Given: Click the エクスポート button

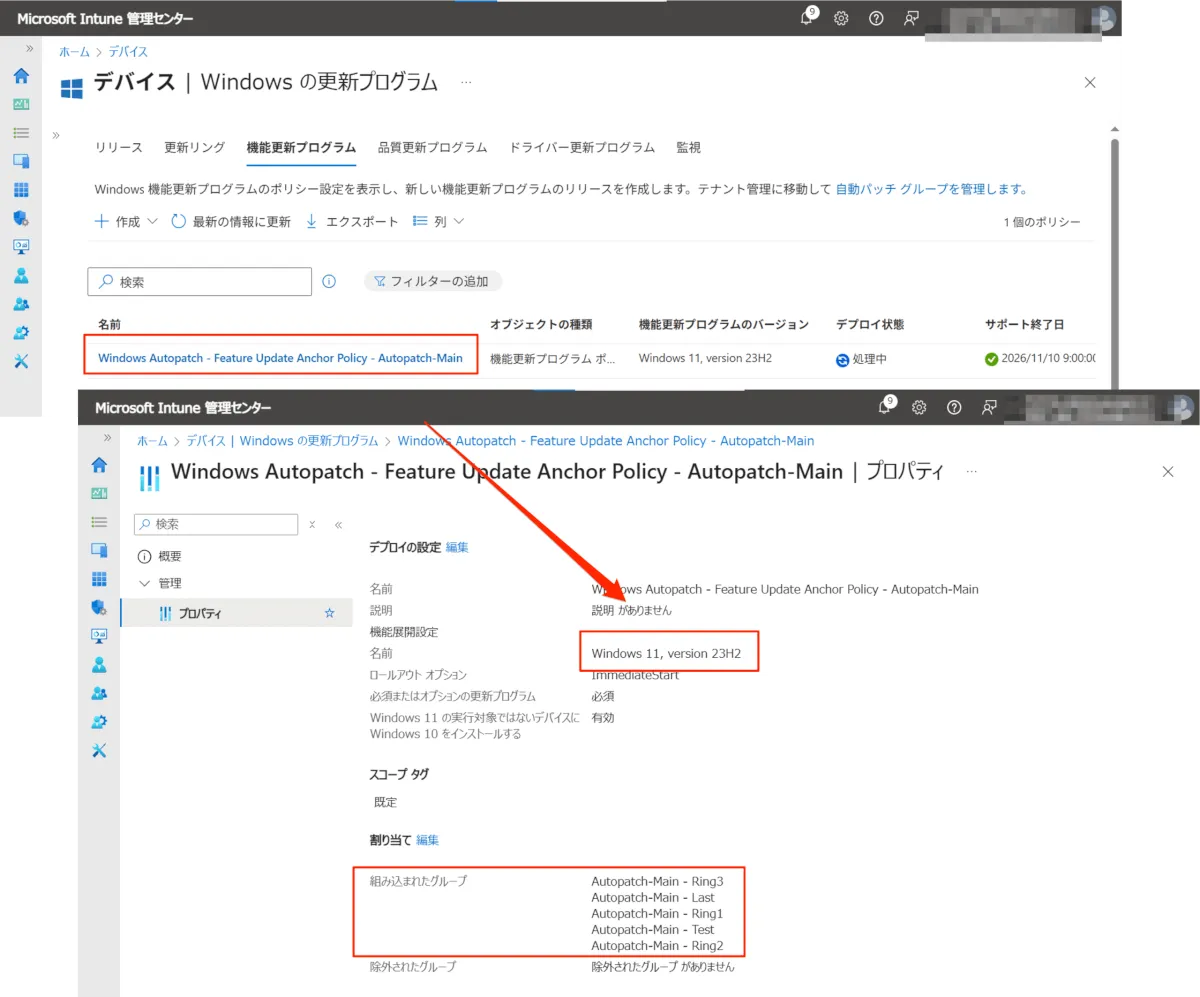Looking at the screenshot, I should pos(351,222).
